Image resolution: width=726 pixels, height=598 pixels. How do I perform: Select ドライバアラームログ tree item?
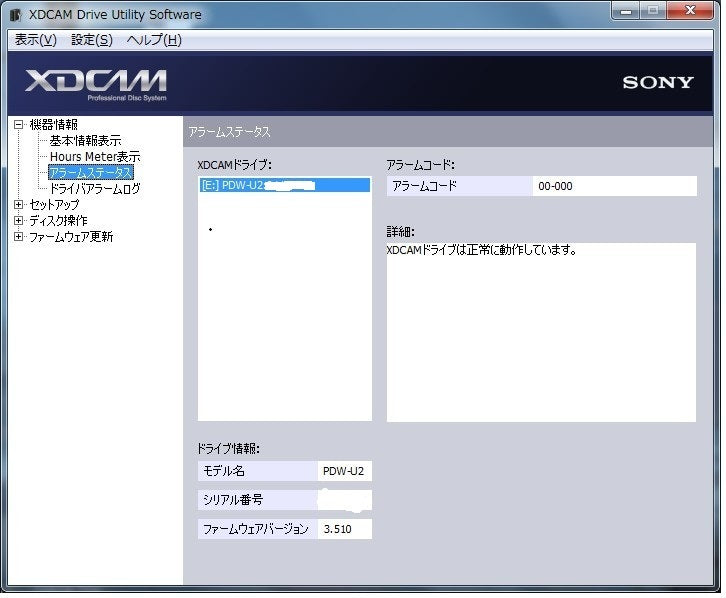tap(95, 188)
